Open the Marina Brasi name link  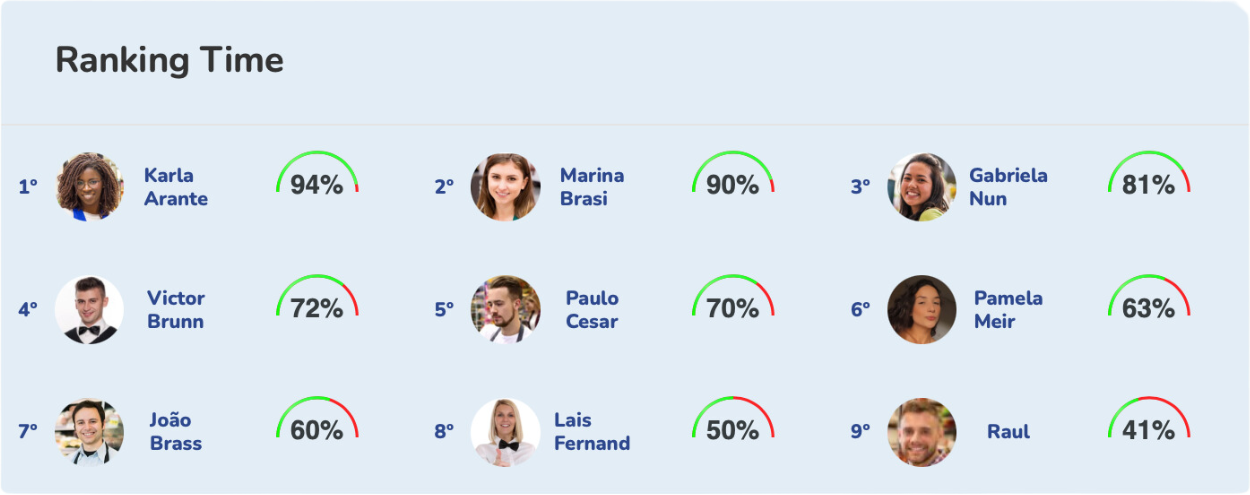click(592, 187)
